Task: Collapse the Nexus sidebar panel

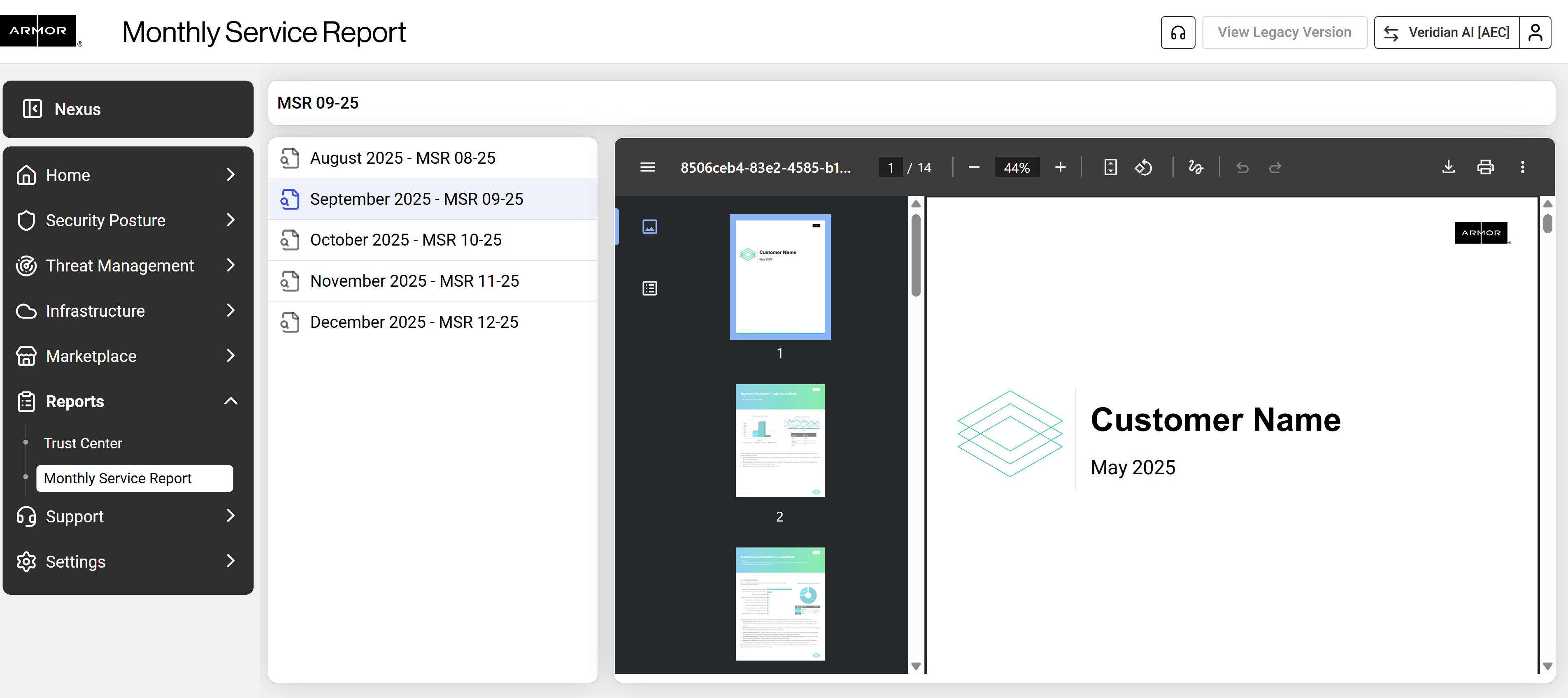Action: pos(32,109)
